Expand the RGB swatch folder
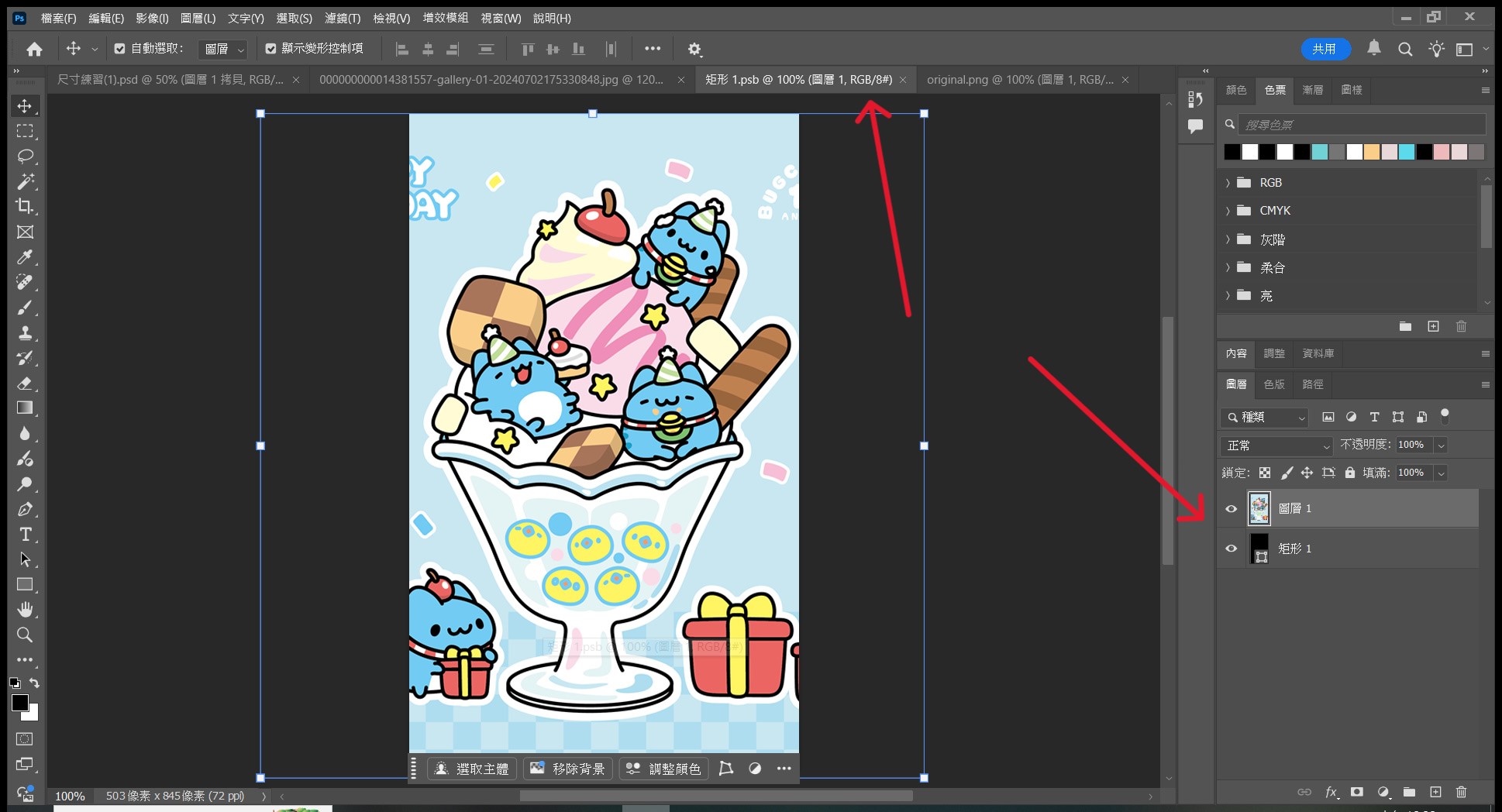This screenshot has height=812, width=1502. [x=1228, y=183]
